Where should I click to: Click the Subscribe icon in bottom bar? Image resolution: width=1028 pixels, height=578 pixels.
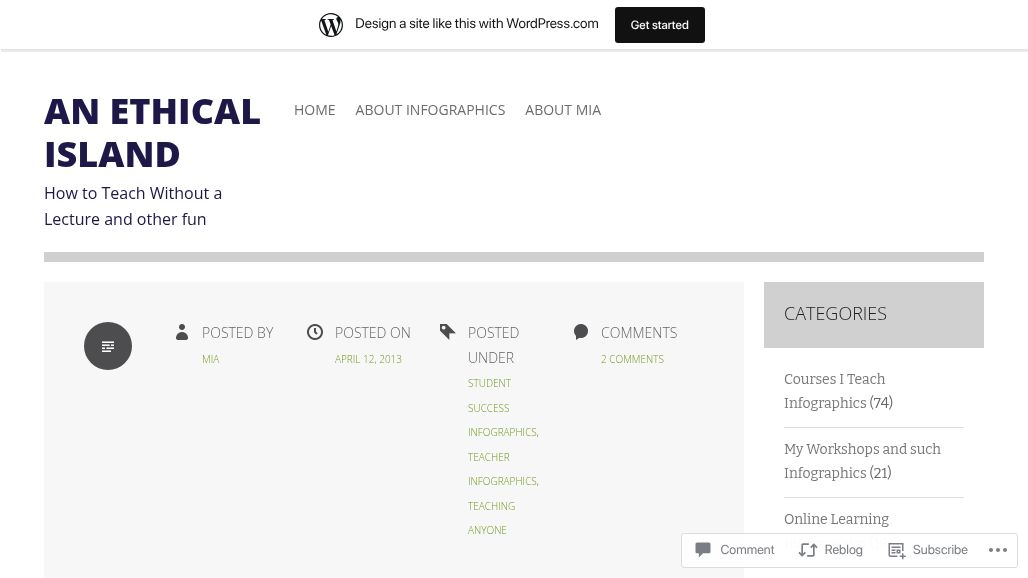896,550
